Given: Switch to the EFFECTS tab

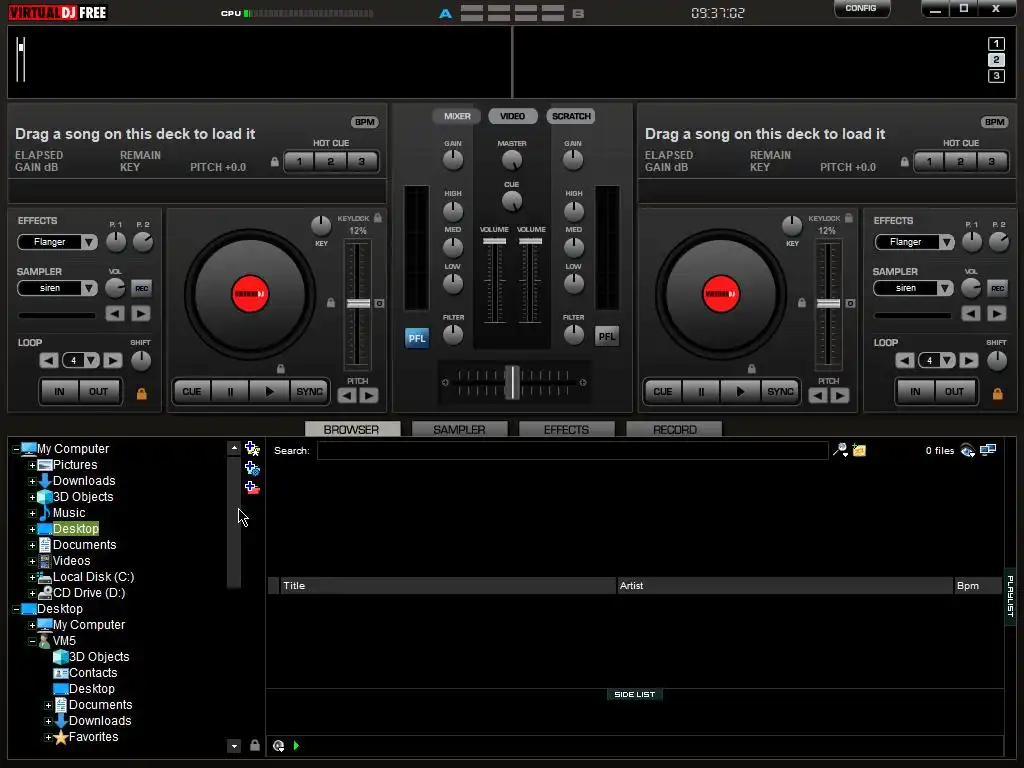Looking at the screenshot, I should click(x=566, y=429).
